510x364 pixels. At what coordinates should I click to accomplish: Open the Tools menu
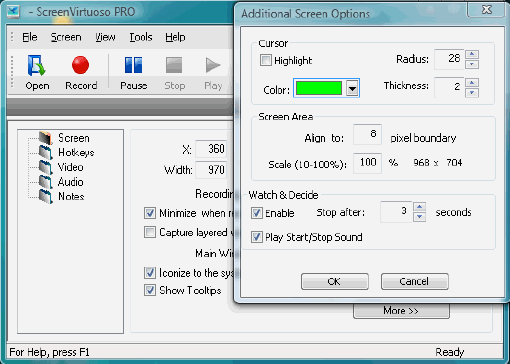coord(141,37)
